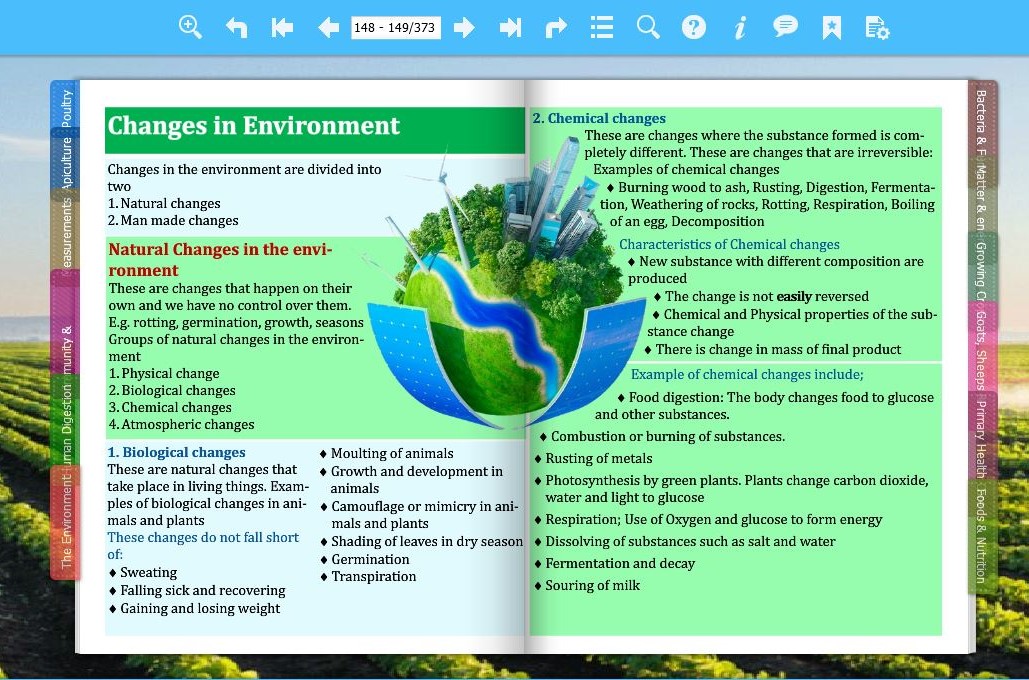
Task: Click the bookmark star icon
Action: (x=832, y=27)
